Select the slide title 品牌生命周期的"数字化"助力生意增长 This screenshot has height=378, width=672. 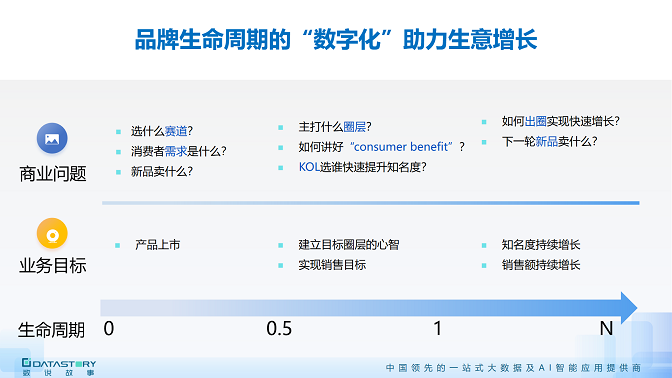pos(336,39)
